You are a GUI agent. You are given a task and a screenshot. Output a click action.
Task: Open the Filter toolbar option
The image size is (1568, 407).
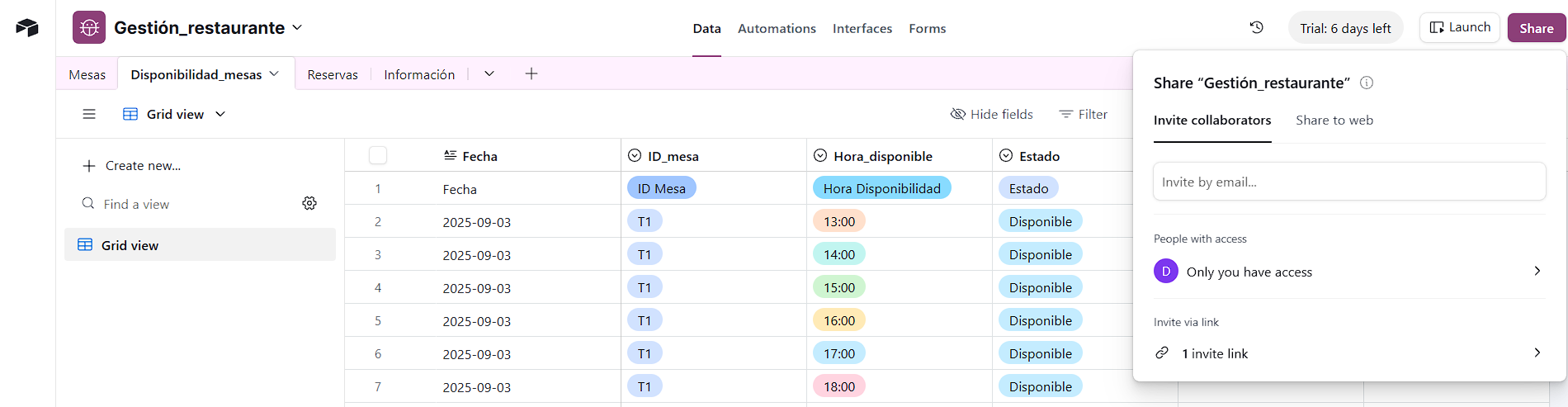pyautogui.click(x=1083, y=114)
